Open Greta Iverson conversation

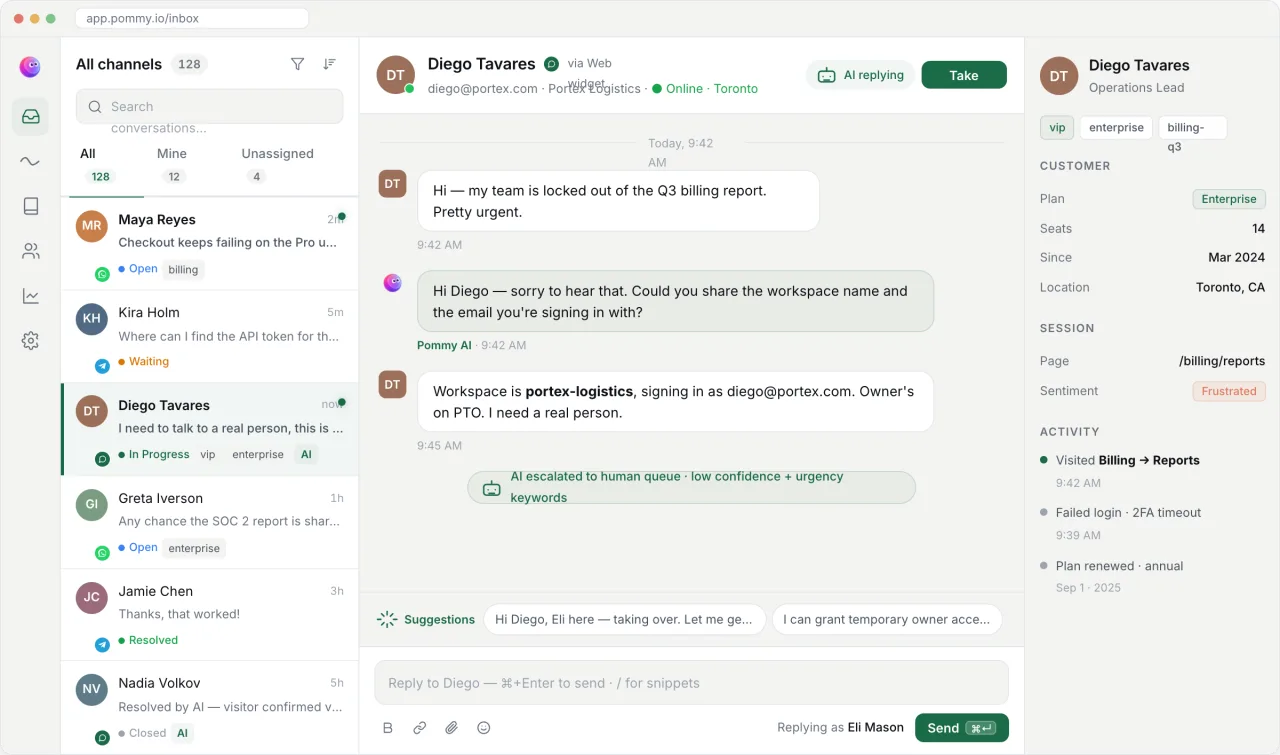click(x=209, y=523)
